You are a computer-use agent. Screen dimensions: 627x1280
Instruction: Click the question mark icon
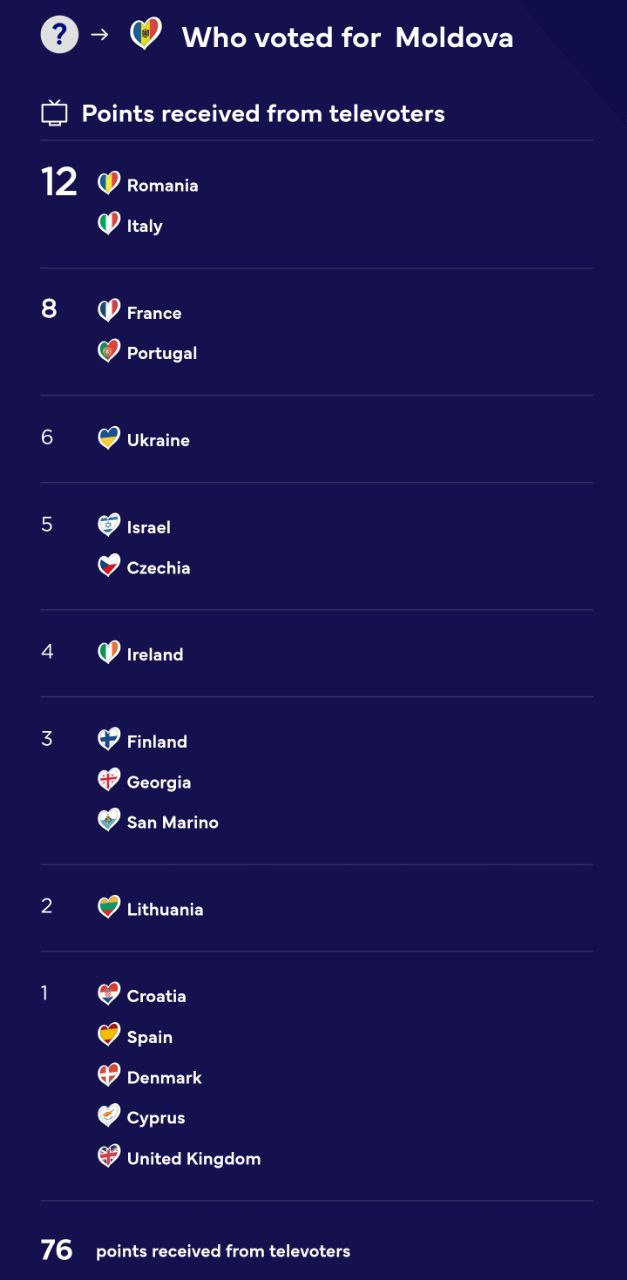[59, 36]
